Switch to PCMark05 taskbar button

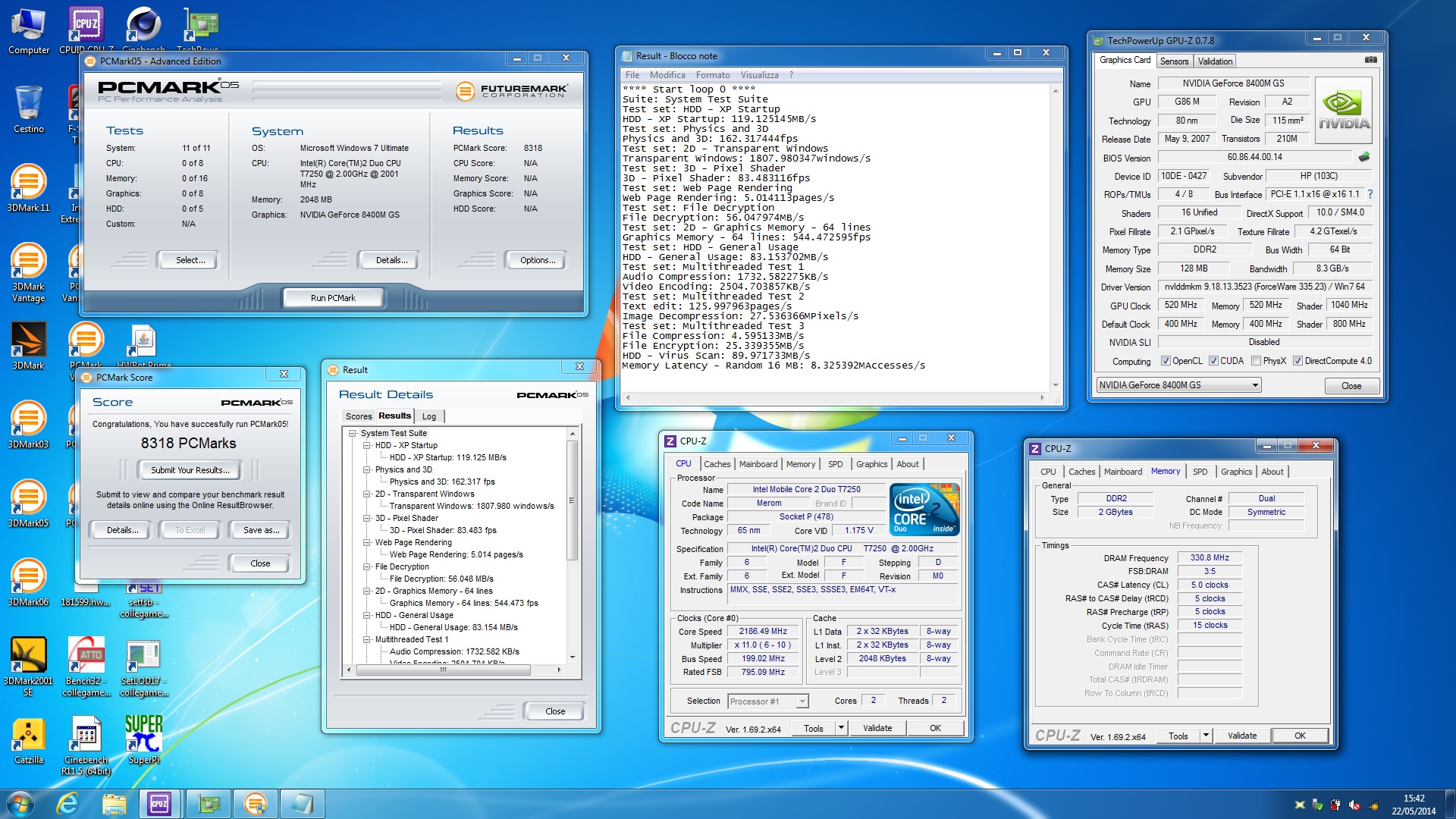click(x=256, y=804)
